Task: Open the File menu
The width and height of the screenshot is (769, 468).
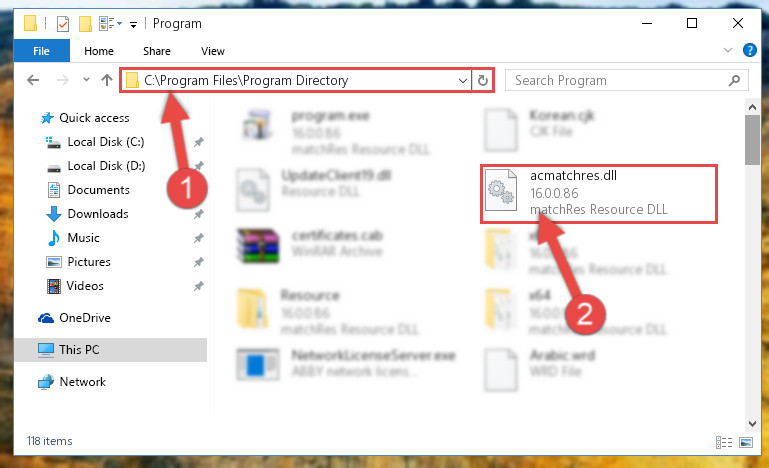Action: coord(42,51)
